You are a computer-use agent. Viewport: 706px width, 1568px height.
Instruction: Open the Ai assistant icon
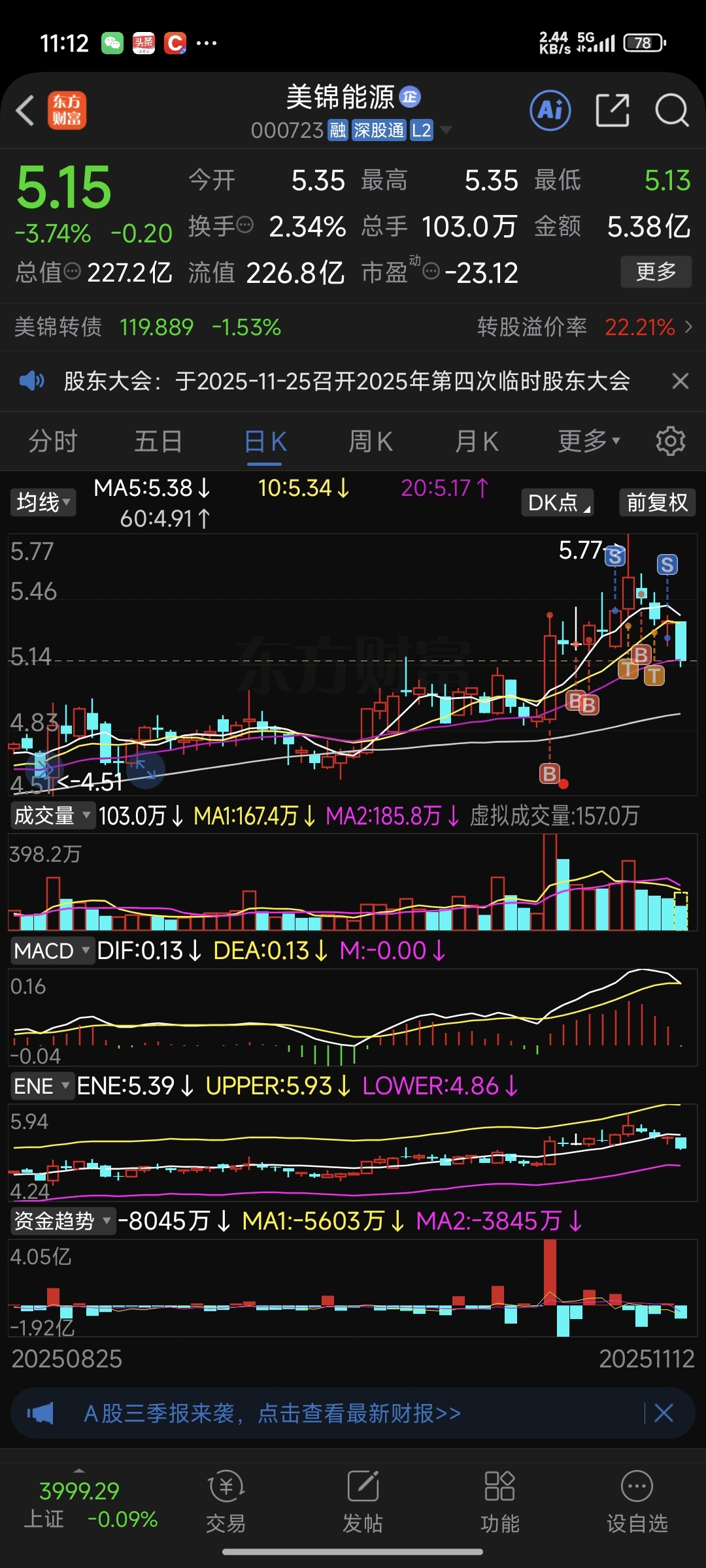[550, 110]
